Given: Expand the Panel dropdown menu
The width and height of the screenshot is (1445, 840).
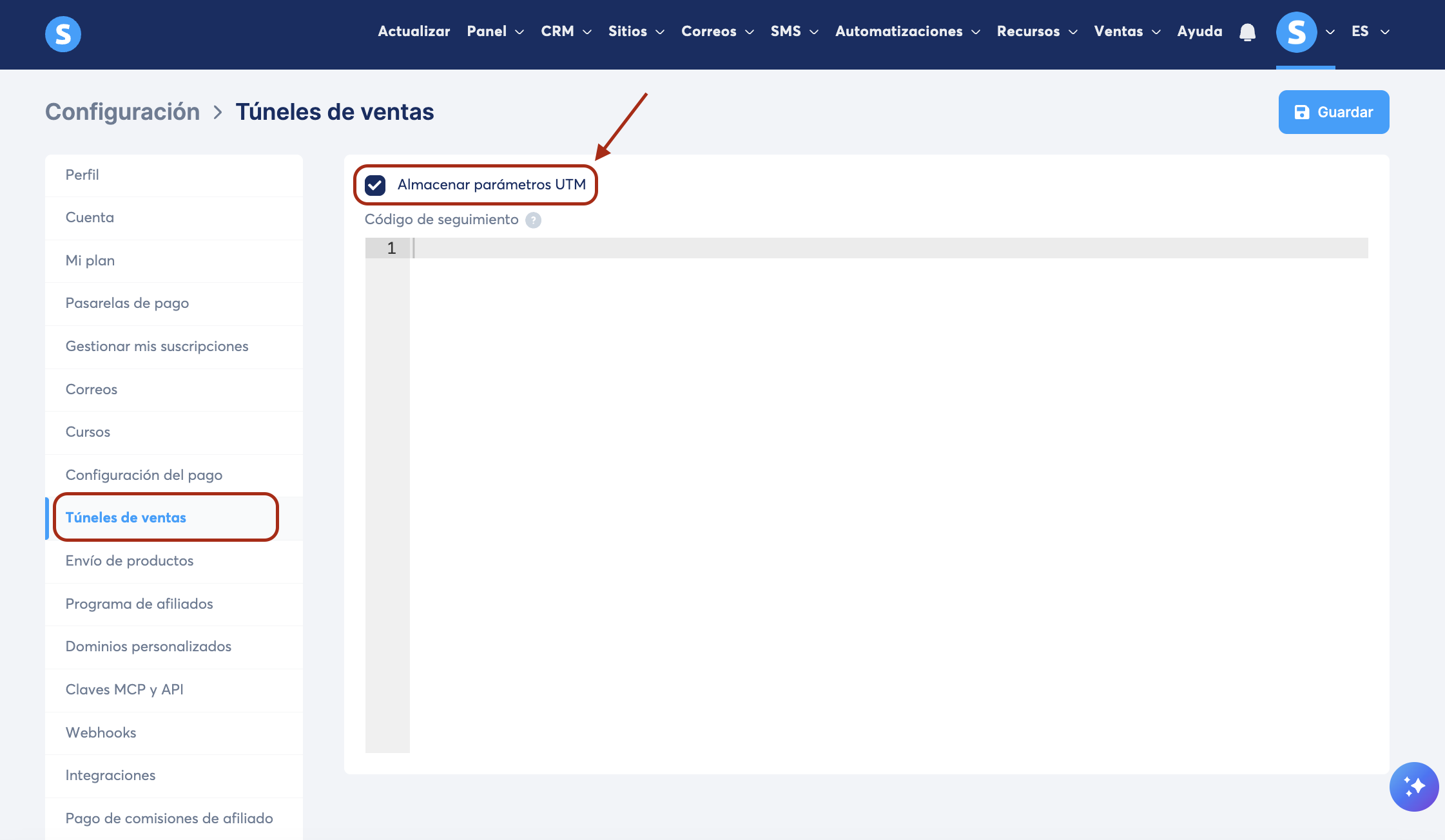Looking at the screenshot, I should (495, 32).
